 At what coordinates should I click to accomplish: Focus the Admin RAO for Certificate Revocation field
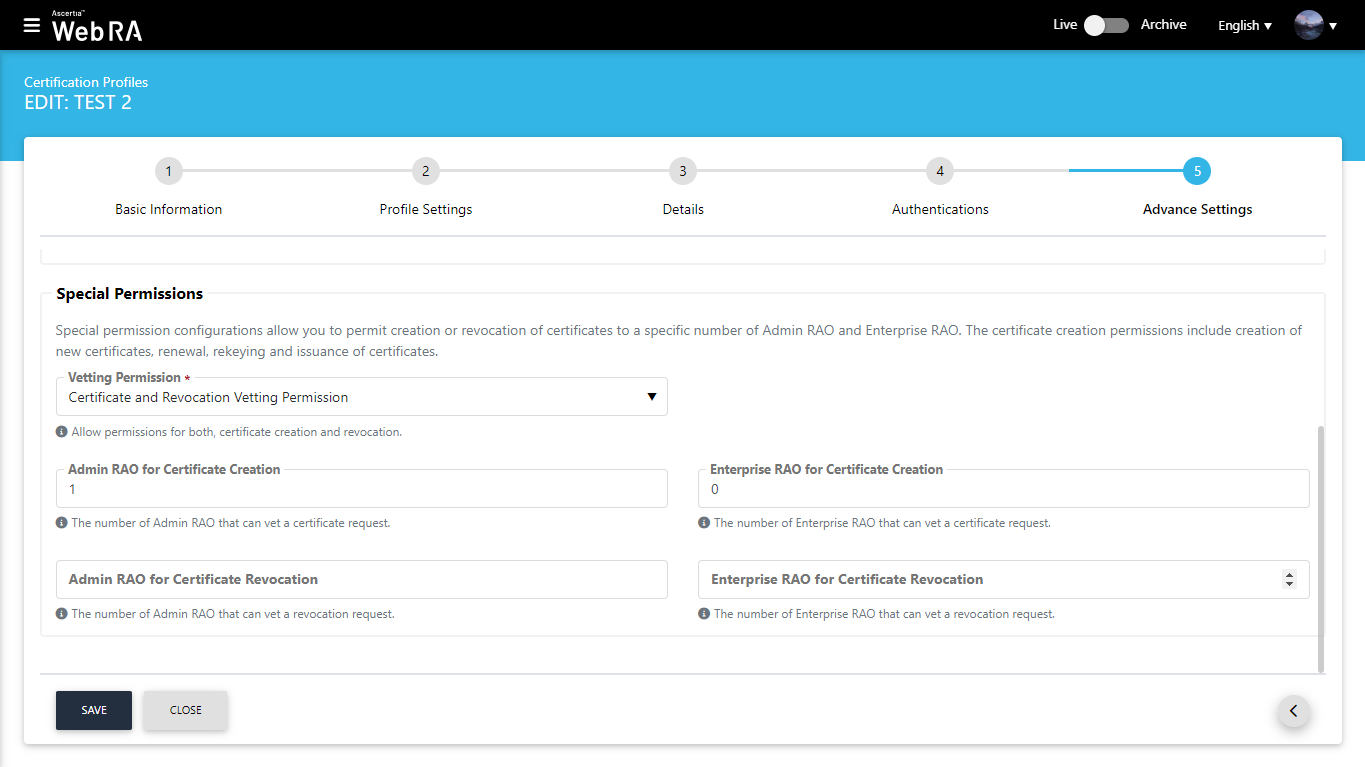pyautogui.click(x=361, y=579)
